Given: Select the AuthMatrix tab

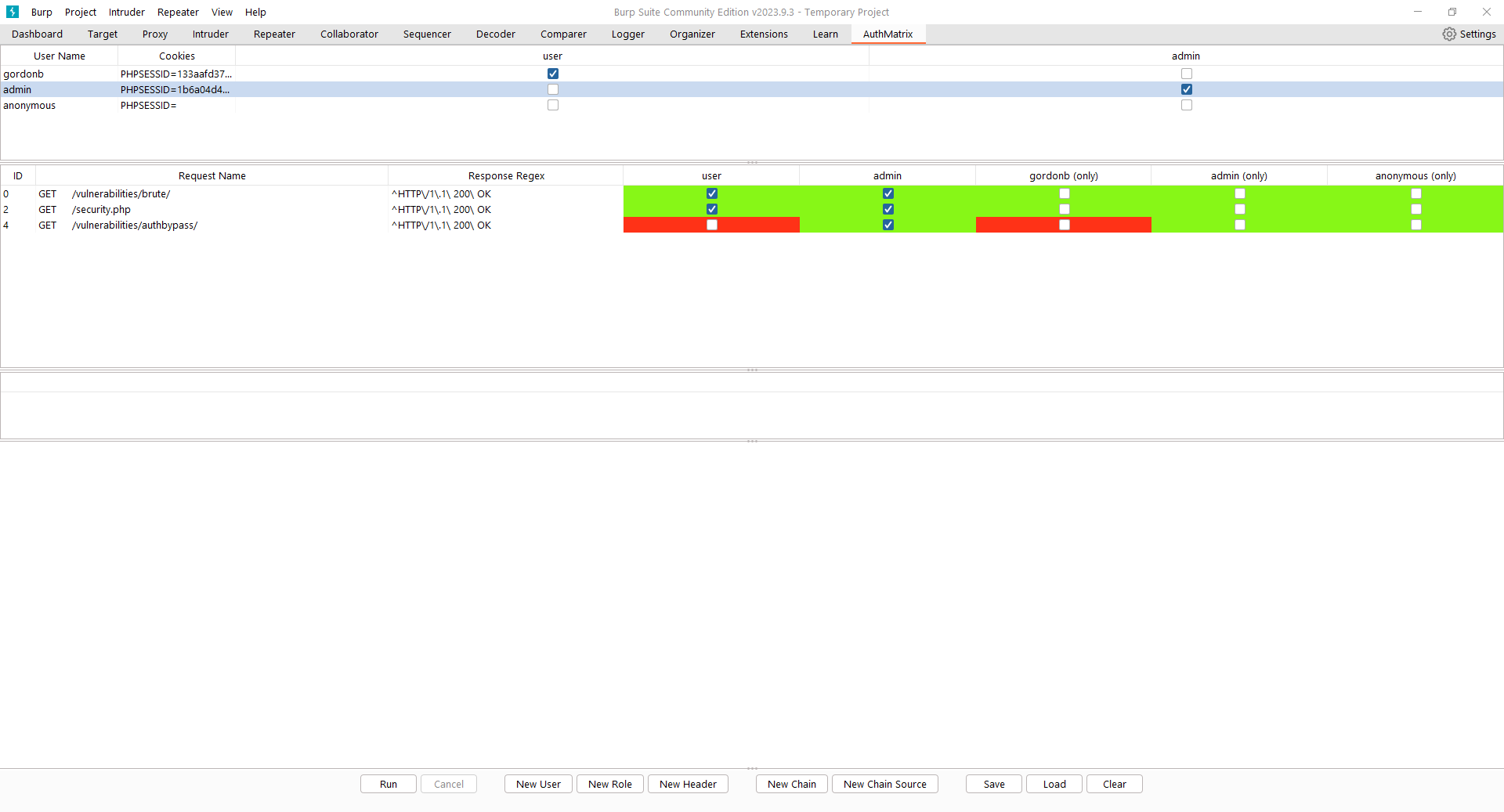Looking at the screenshot, I should coord(888,34).
